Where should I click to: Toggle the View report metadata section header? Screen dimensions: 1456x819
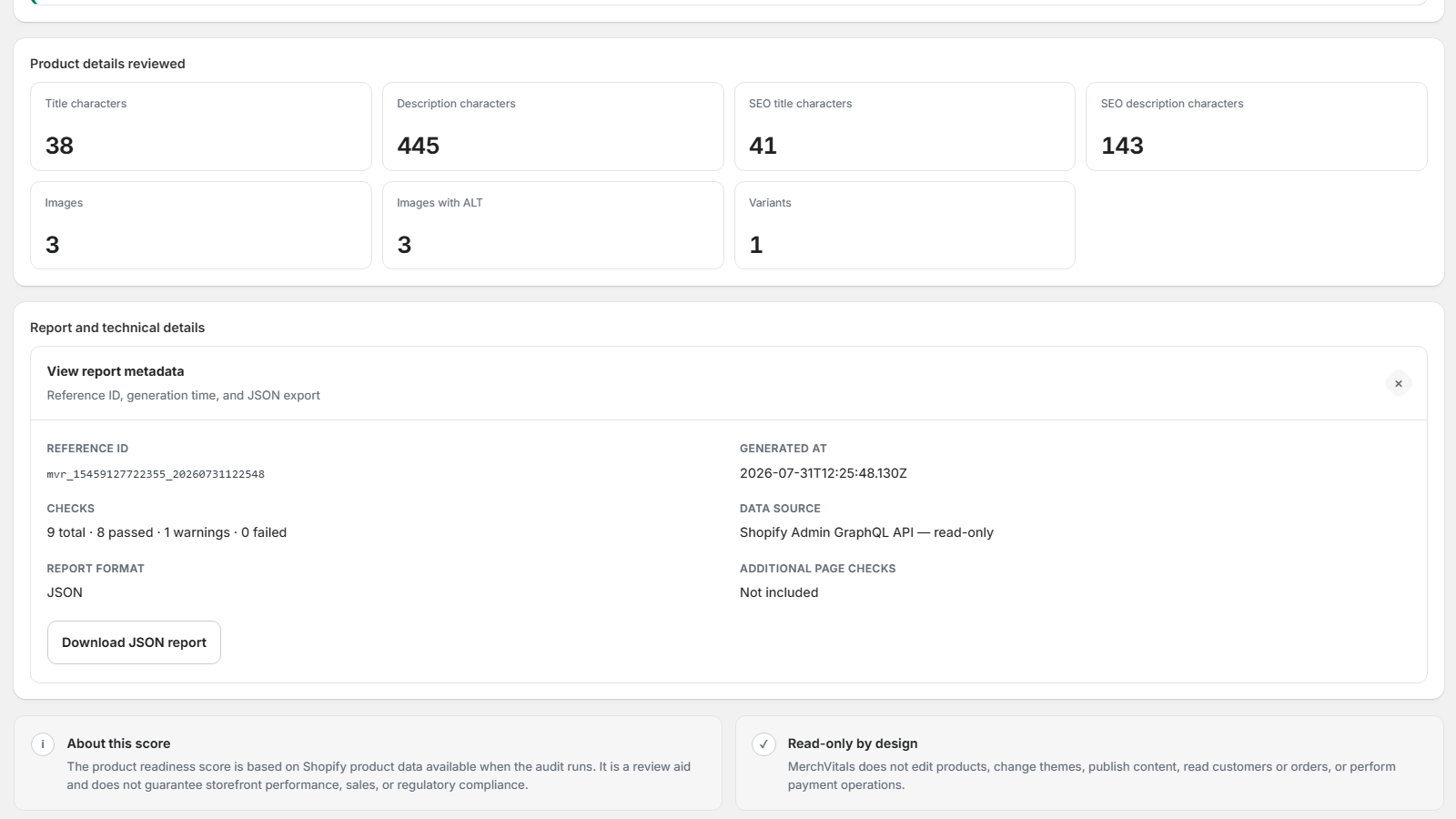[x=728, y=383]
